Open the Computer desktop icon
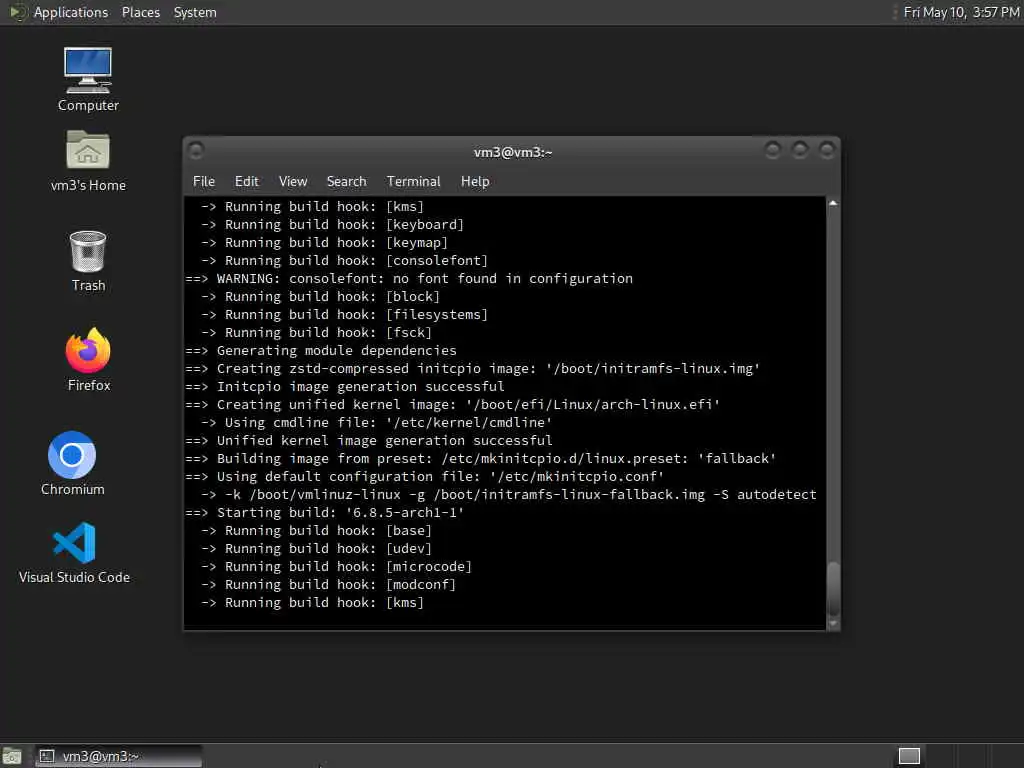This screenshot has height=768, width=1024. tap(88, 79)
